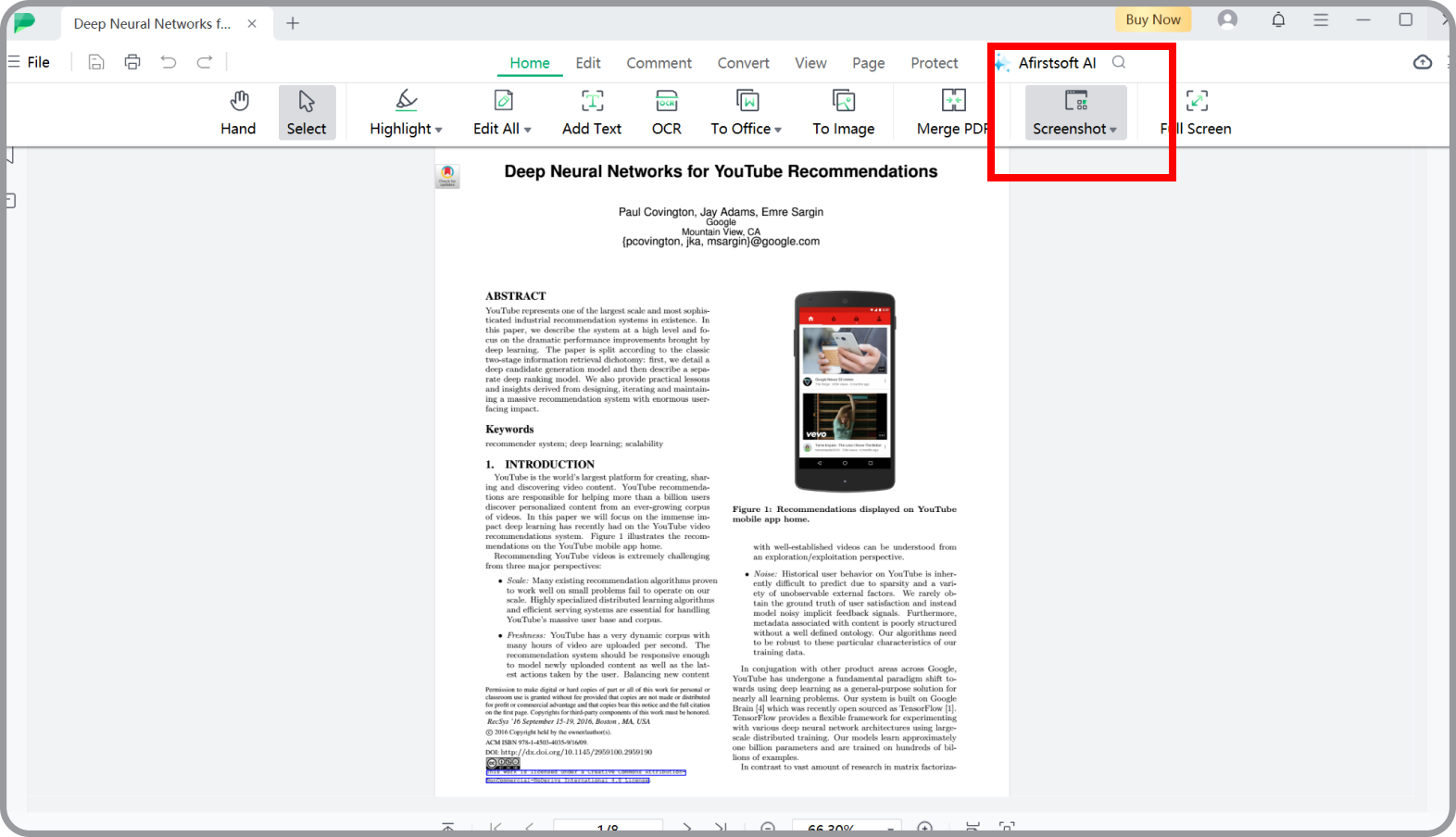Select the Hand tool
Image resolution: width=1456 pixels, height=837 pixels.
[x=238, y=113]
